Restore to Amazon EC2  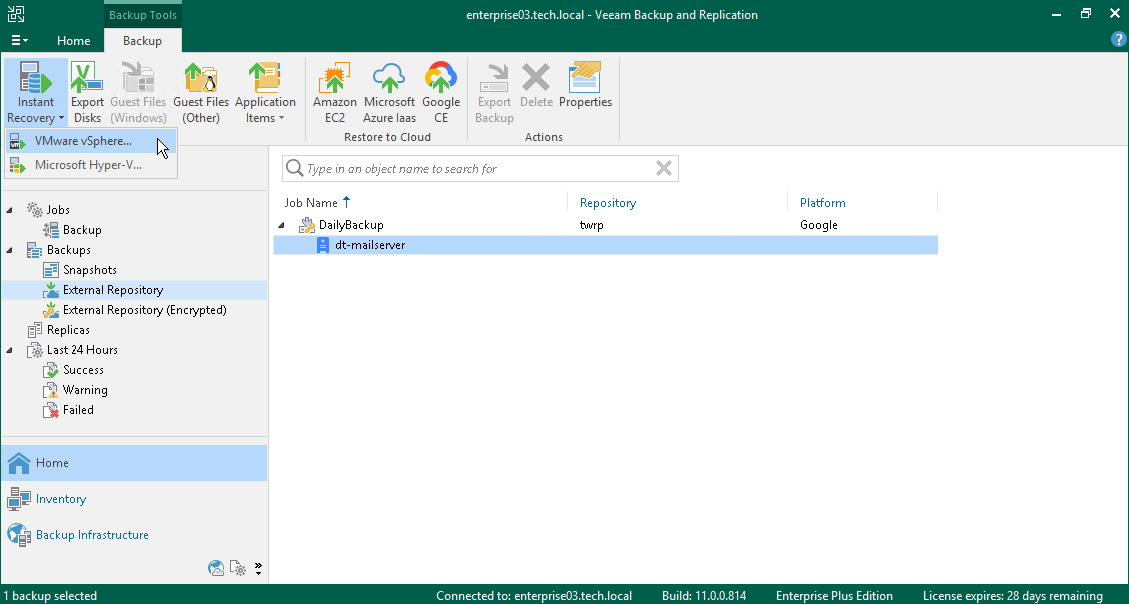tap(335, 93)
